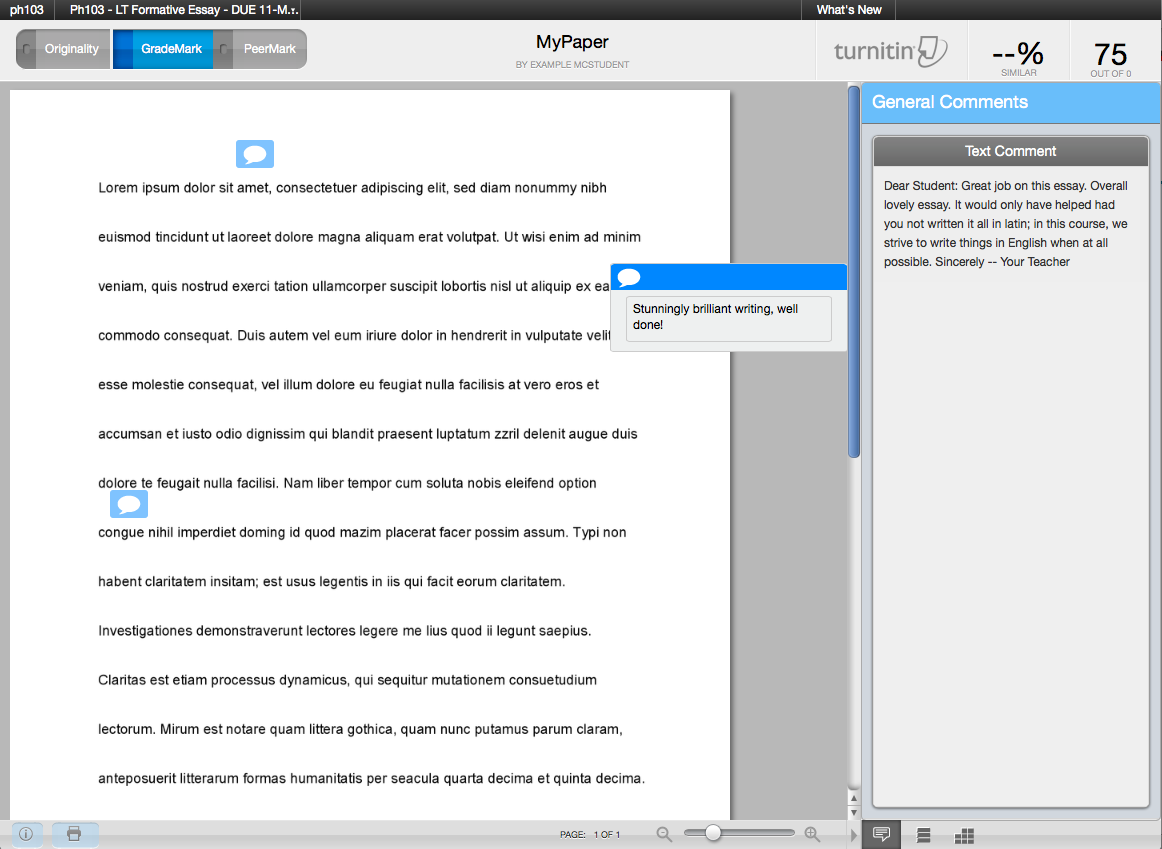Viewport: 1162px width, 849px height.
Task: Click the print icon in bottom bar
Action: [74, 833]
